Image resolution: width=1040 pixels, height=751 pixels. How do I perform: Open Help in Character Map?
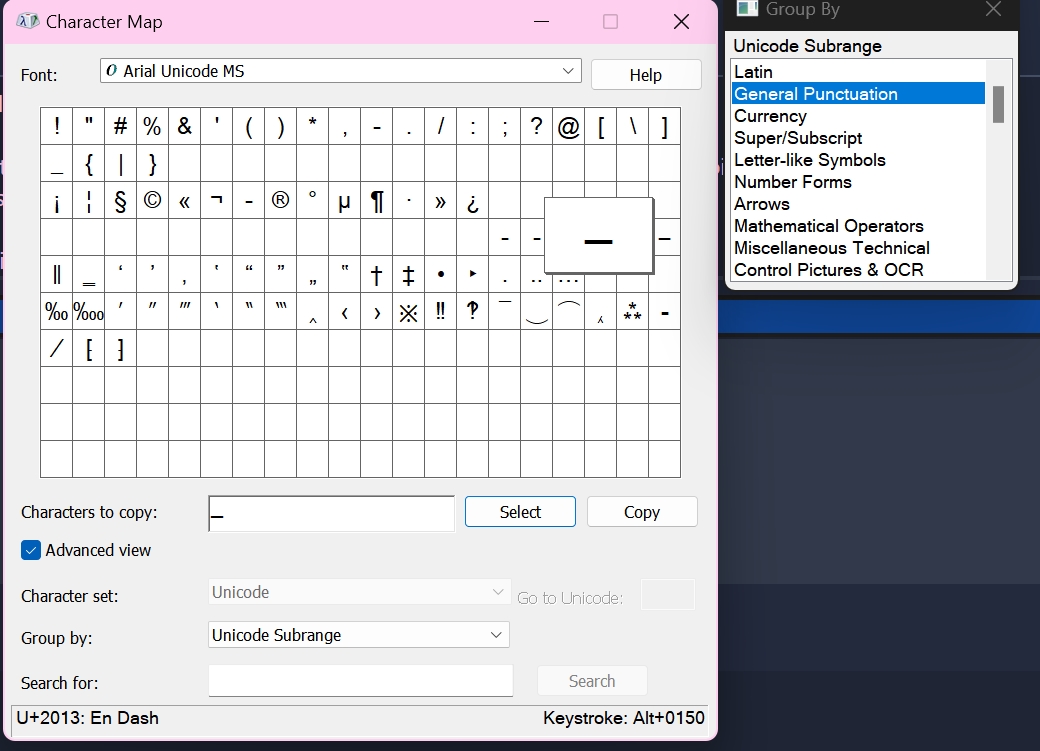coord(645,75)
